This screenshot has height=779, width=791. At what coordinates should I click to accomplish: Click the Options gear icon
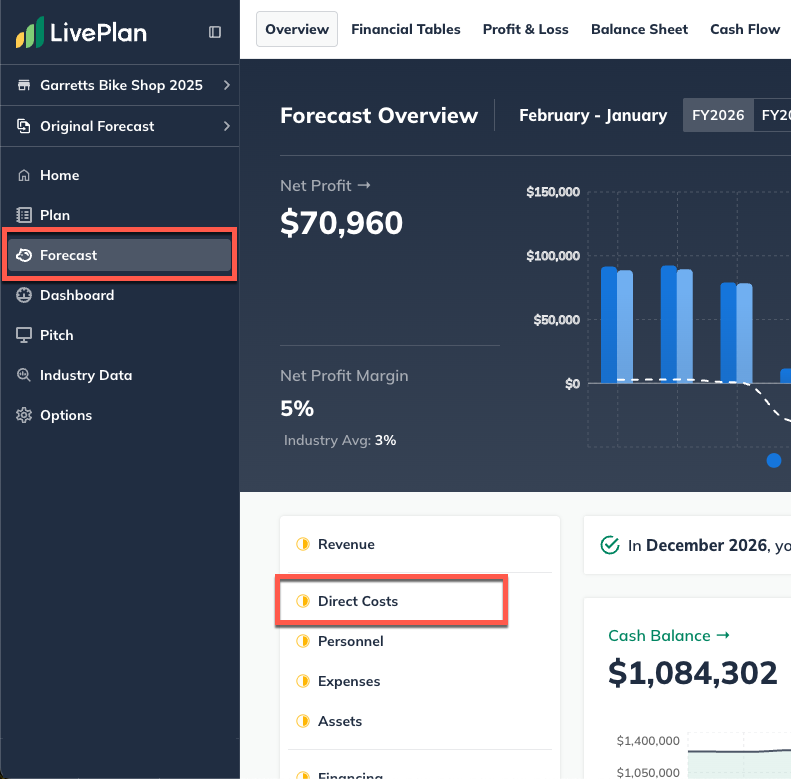click(x=24, y=415)
